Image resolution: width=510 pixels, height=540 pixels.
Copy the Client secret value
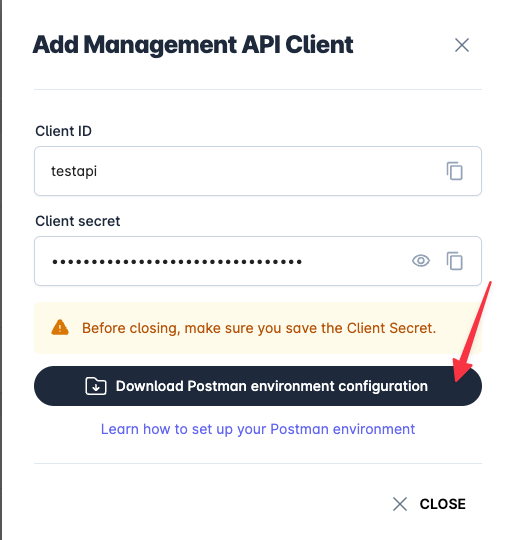coord(454,261)
